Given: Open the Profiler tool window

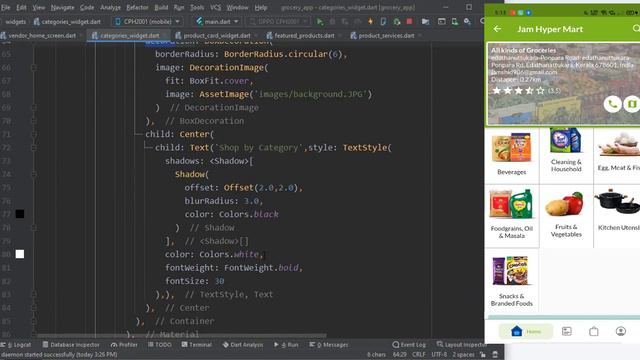Looking at the screenshot, I should (x=124, y=345).
